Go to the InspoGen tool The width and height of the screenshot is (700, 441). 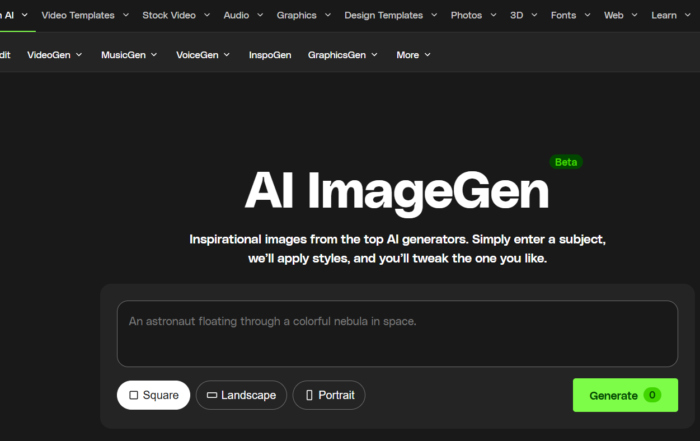coord(270,55)
